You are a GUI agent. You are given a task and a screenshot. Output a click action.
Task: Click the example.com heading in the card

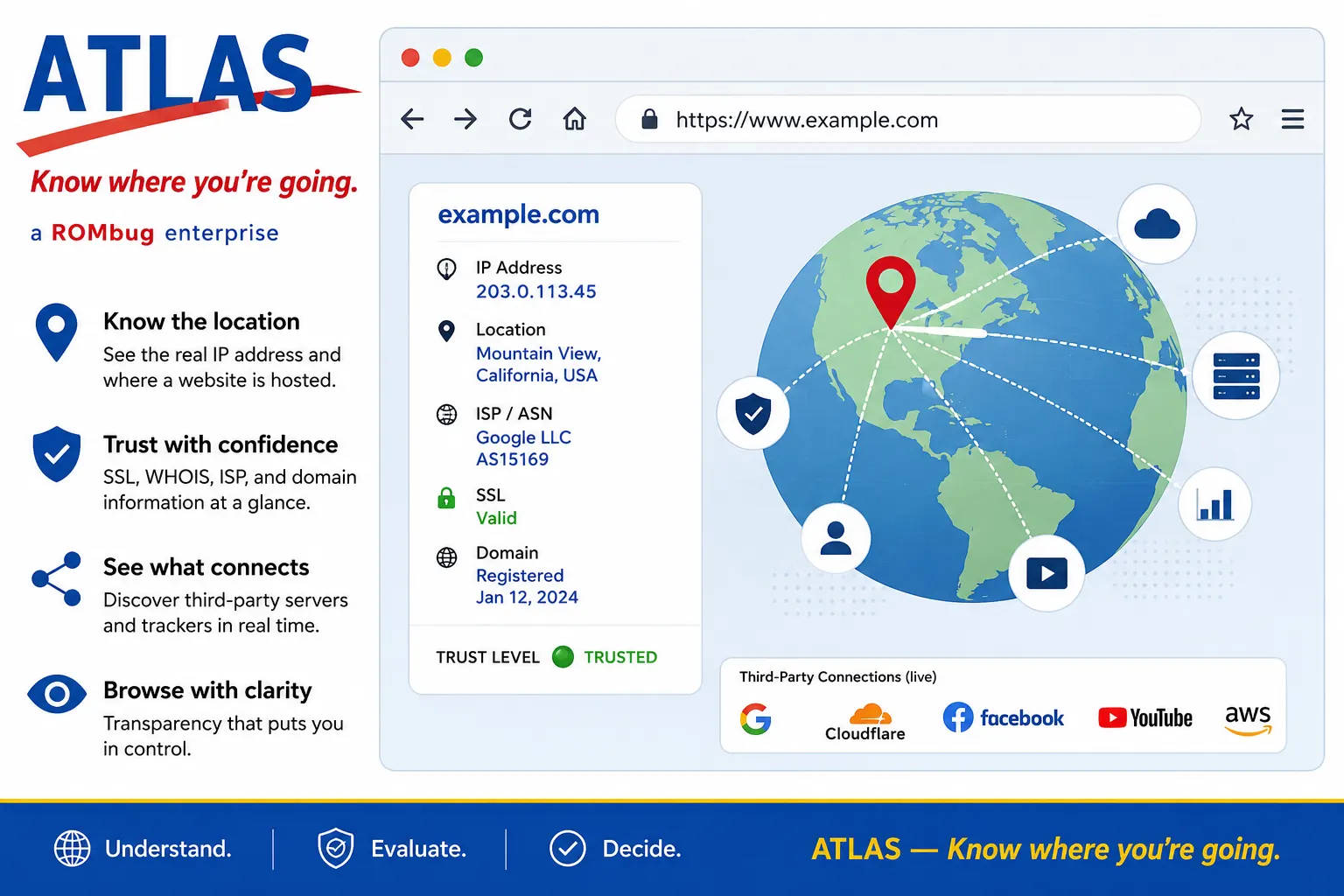518,214
